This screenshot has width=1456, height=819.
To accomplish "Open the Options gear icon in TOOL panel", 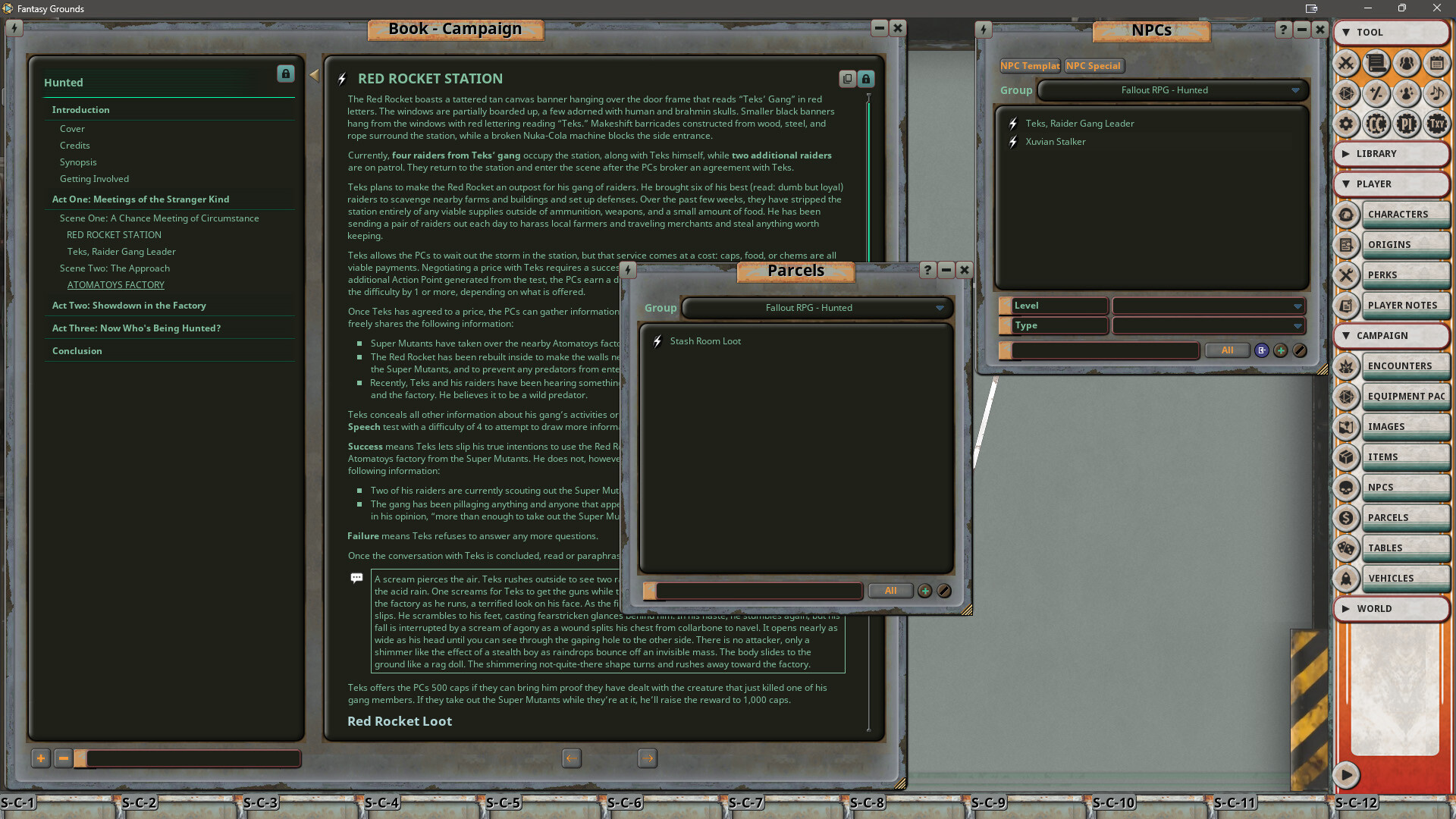I will point(1346,124).
